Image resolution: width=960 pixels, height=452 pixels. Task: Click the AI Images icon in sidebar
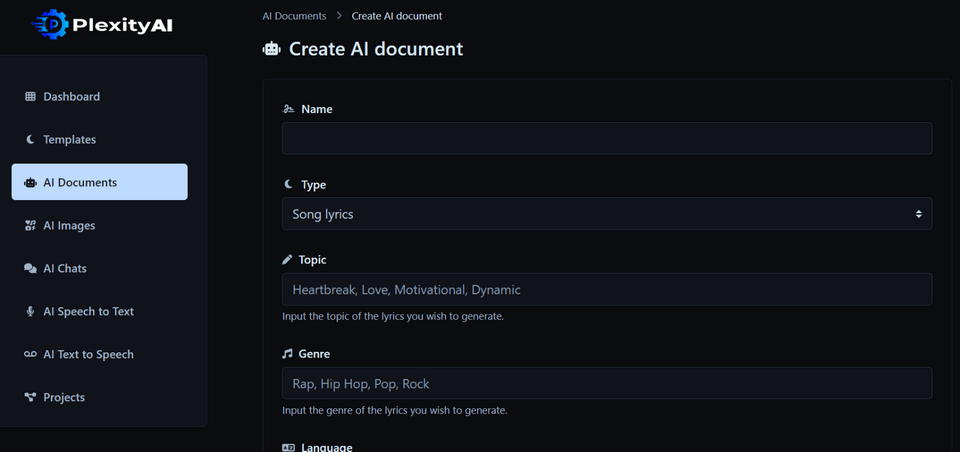(x=30, y=226)
